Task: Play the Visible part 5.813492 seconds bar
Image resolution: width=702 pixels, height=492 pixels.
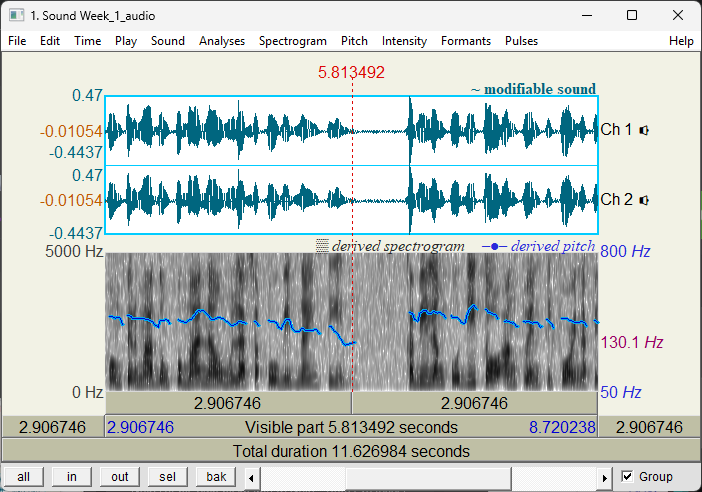Action: click(x=351, y=427)
